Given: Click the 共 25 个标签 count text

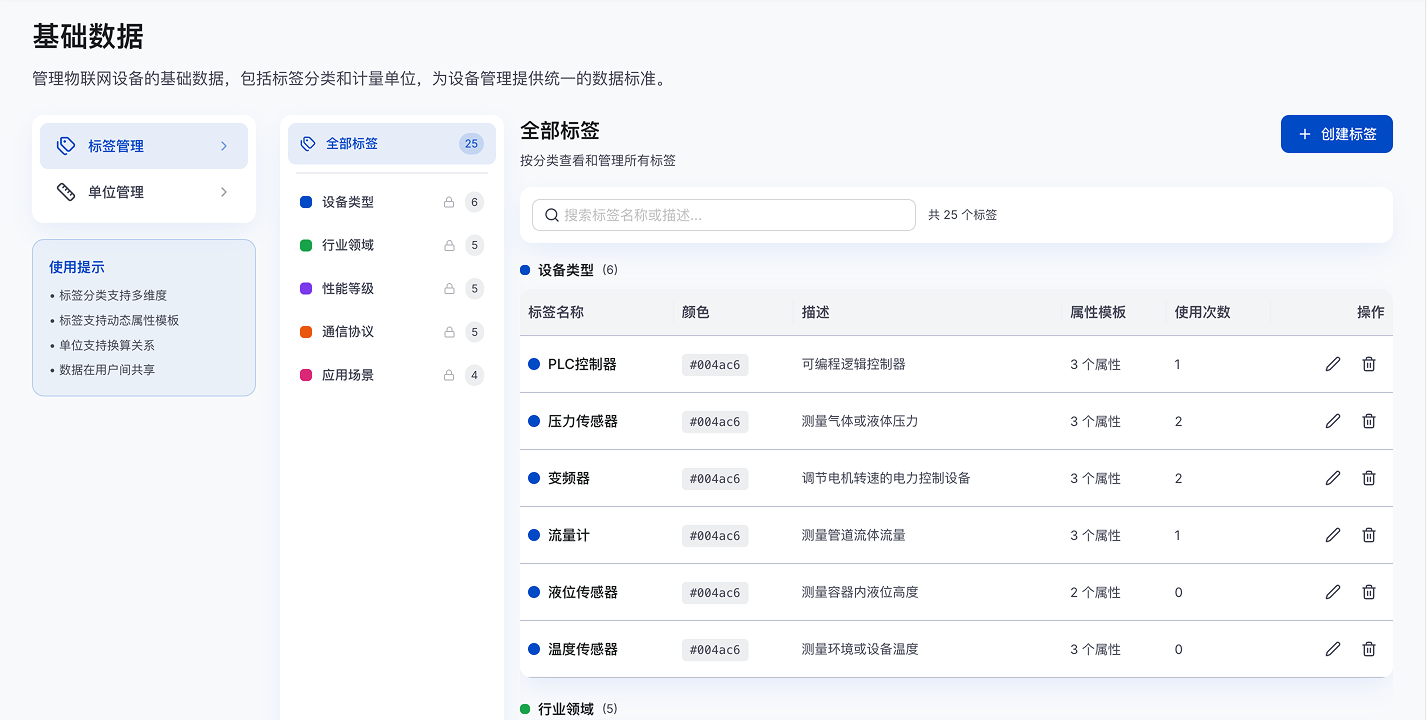Looking at the screenshot, I should pos(962,215).
